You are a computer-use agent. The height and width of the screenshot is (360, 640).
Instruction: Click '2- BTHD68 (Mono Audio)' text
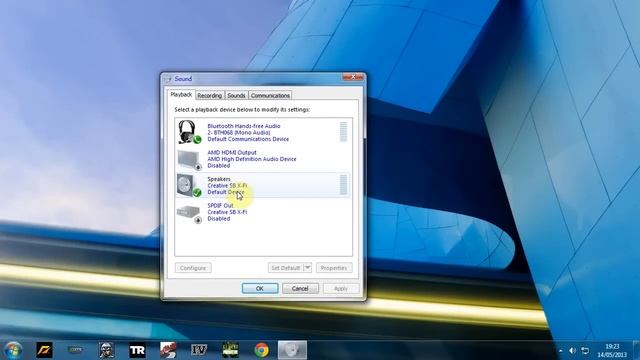[x=239, y=133]
